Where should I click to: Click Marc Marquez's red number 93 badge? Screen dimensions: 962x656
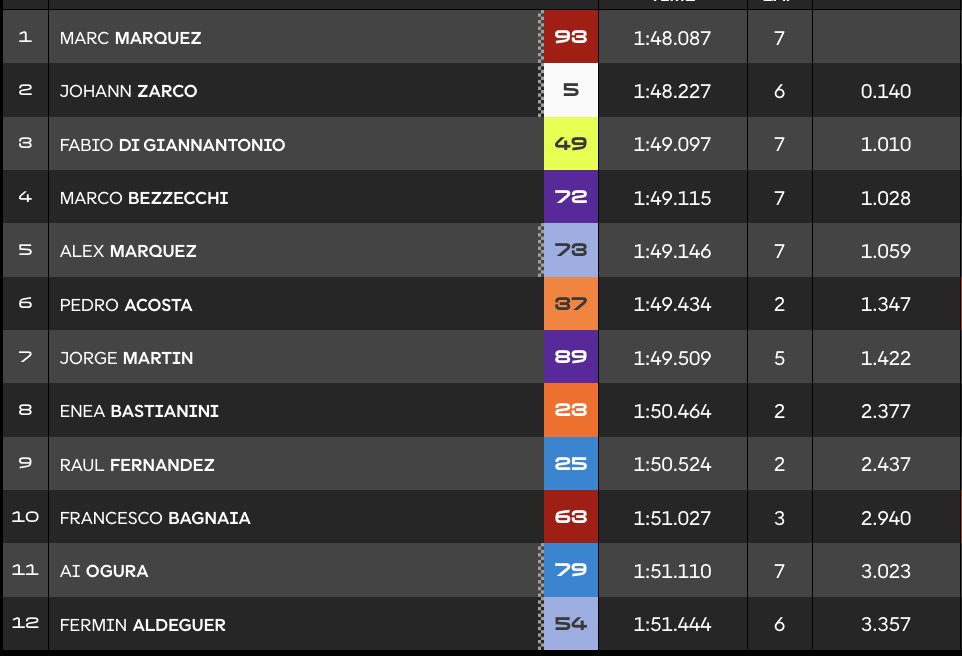pyautogui.click(x=571, y=38)
